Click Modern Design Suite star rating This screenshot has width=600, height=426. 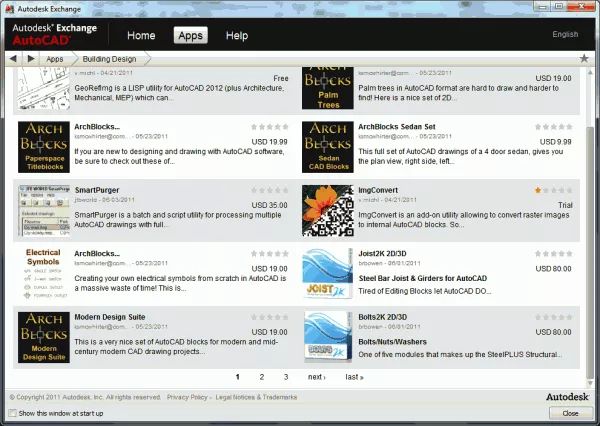[x=270, y=317]
